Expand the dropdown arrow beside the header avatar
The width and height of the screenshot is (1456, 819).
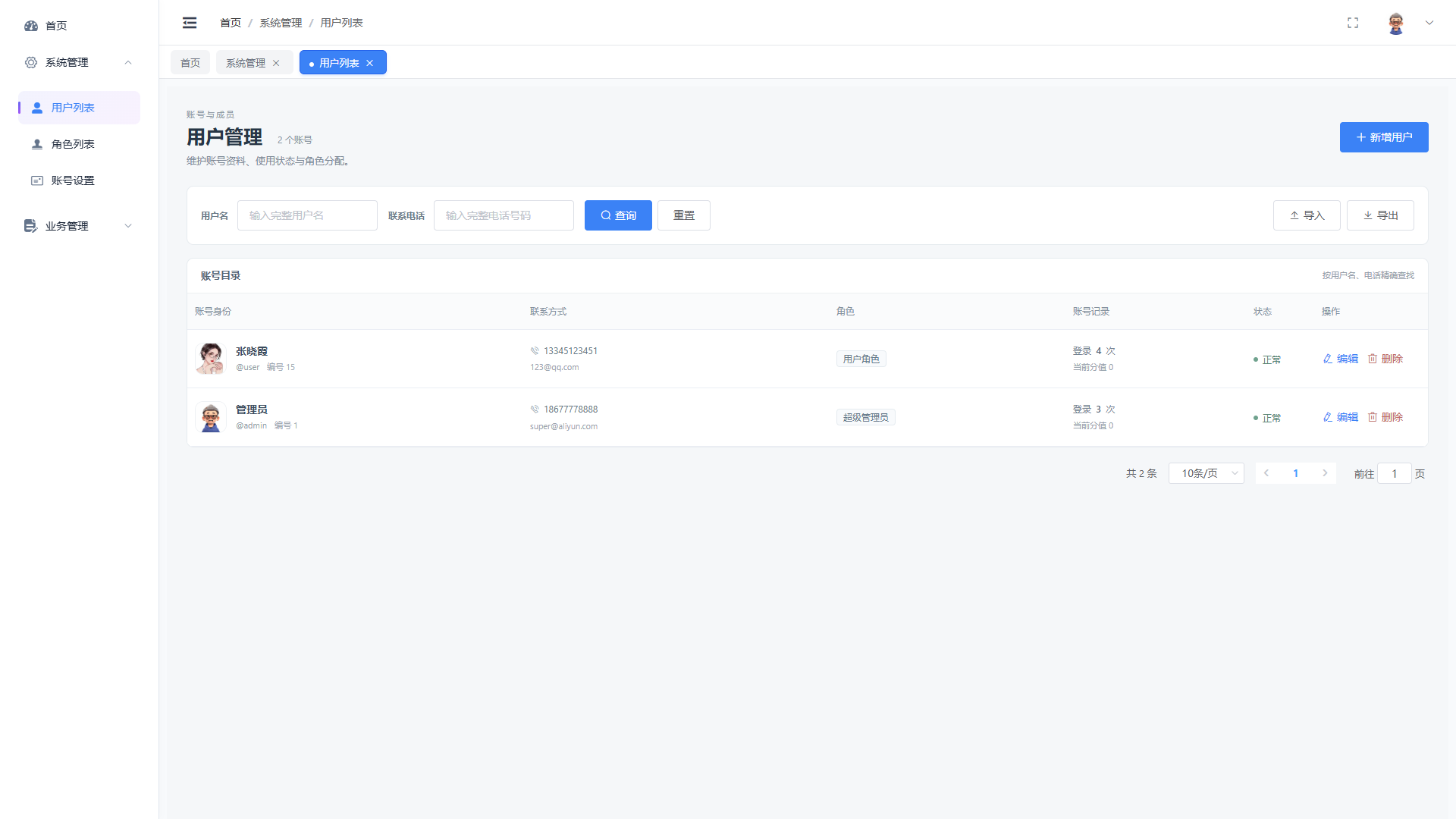[1429, 23]
